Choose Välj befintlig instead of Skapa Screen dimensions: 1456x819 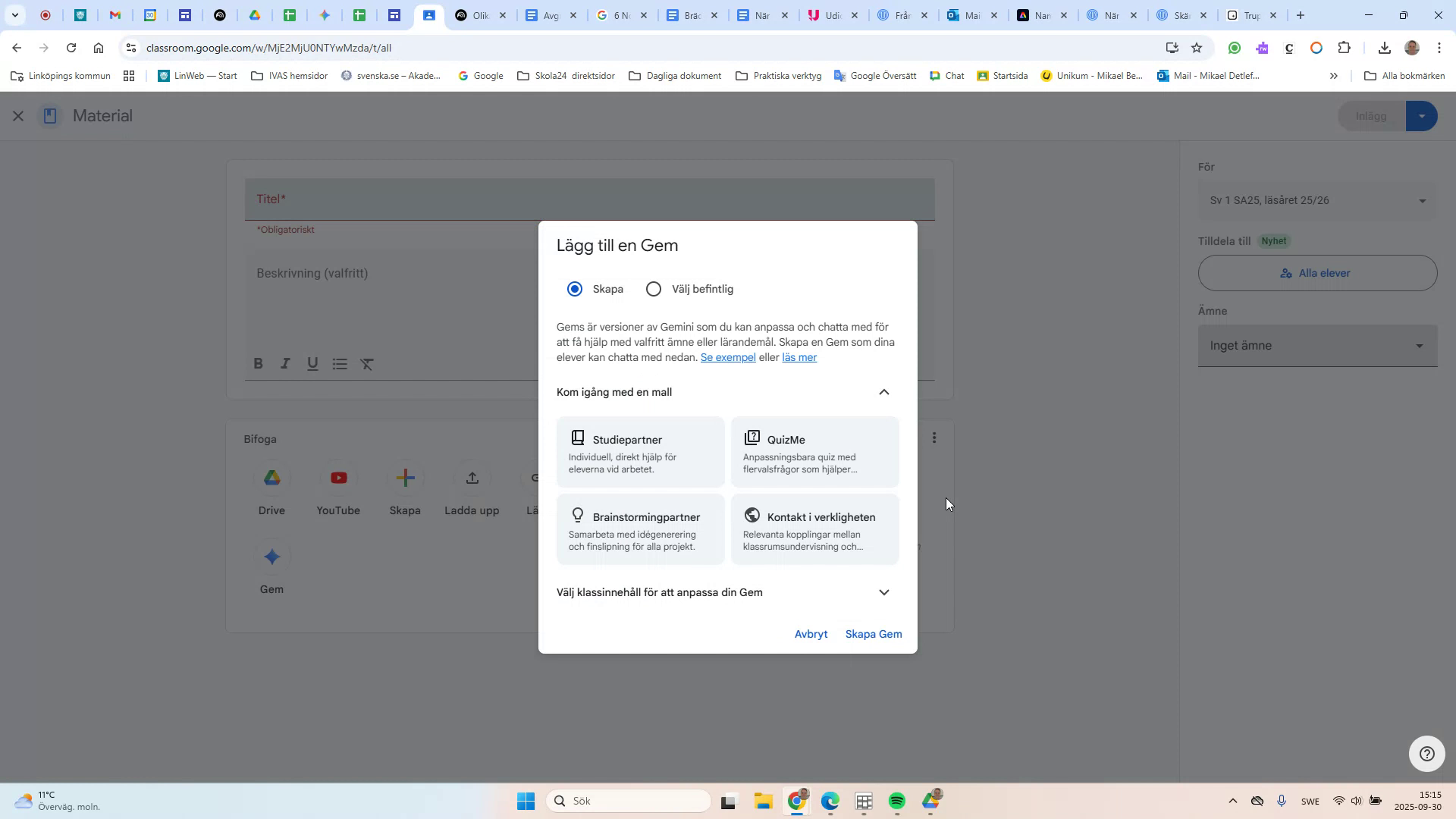(653, 288)
